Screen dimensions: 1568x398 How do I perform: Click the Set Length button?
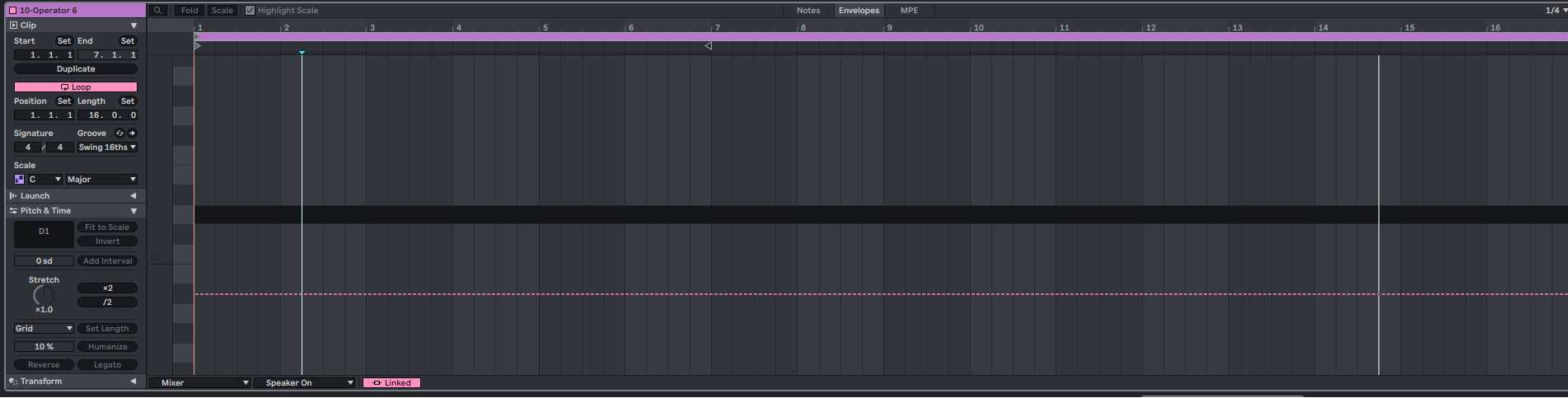[x=107, y=329]
